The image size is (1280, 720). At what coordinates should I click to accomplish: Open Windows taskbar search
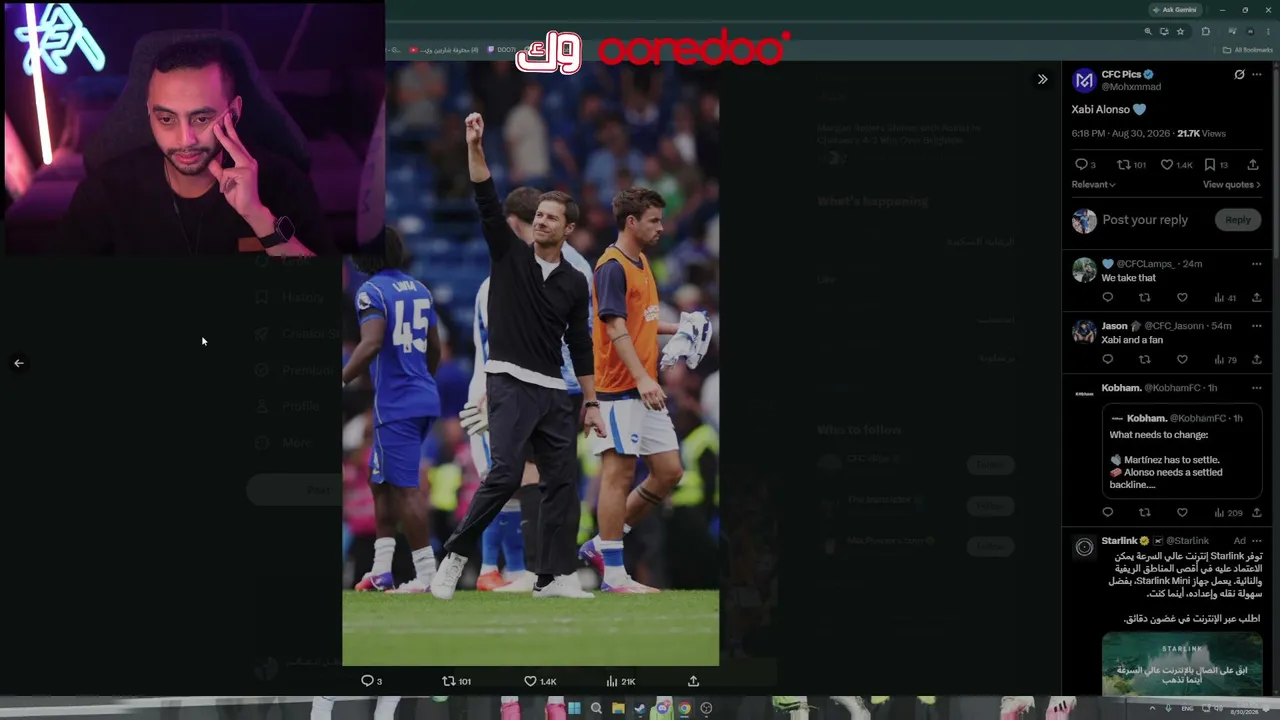coord(596,709)
